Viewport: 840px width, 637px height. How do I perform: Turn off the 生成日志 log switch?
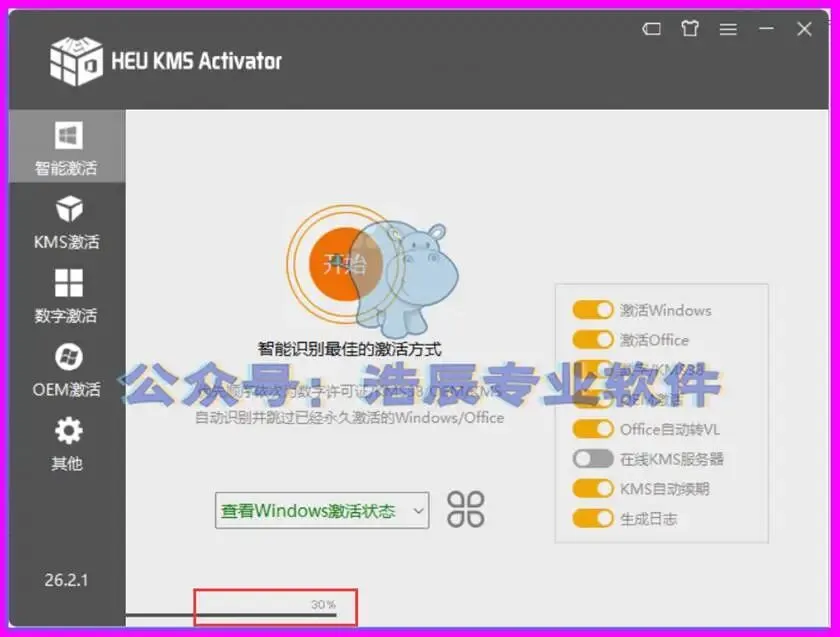click(592, 519)
